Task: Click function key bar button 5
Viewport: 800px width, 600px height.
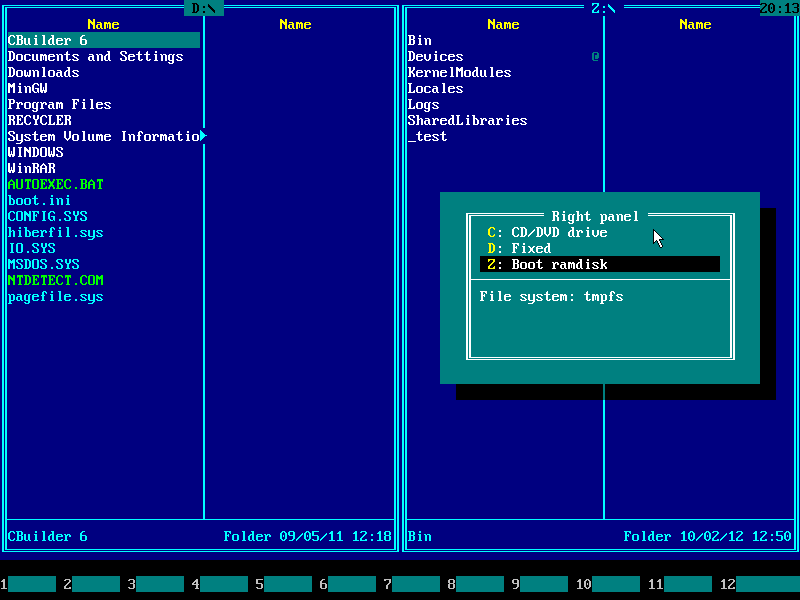Action: [284, 584]
